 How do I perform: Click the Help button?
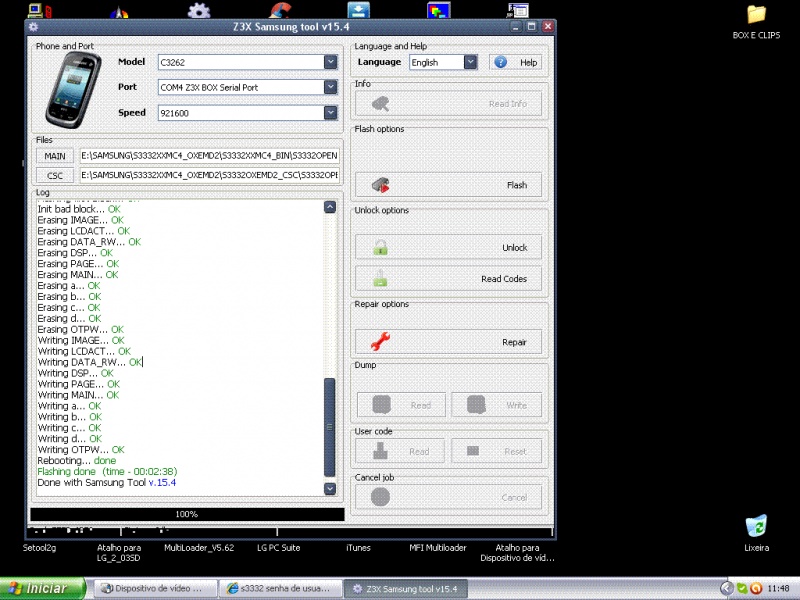515,62
